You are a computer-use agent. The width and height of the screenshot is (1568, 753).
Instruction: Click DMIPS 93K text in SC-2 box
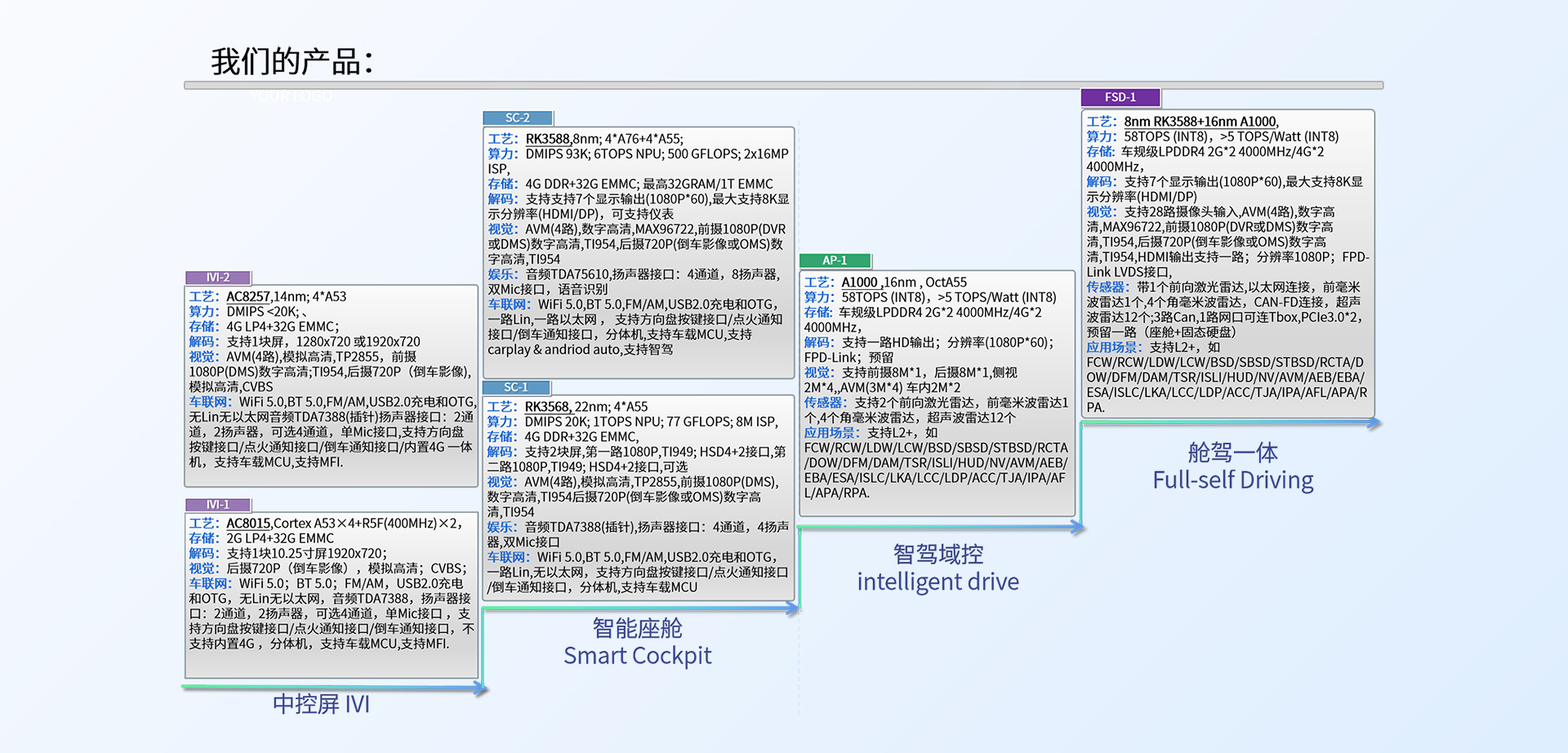[x=556, y=154]
